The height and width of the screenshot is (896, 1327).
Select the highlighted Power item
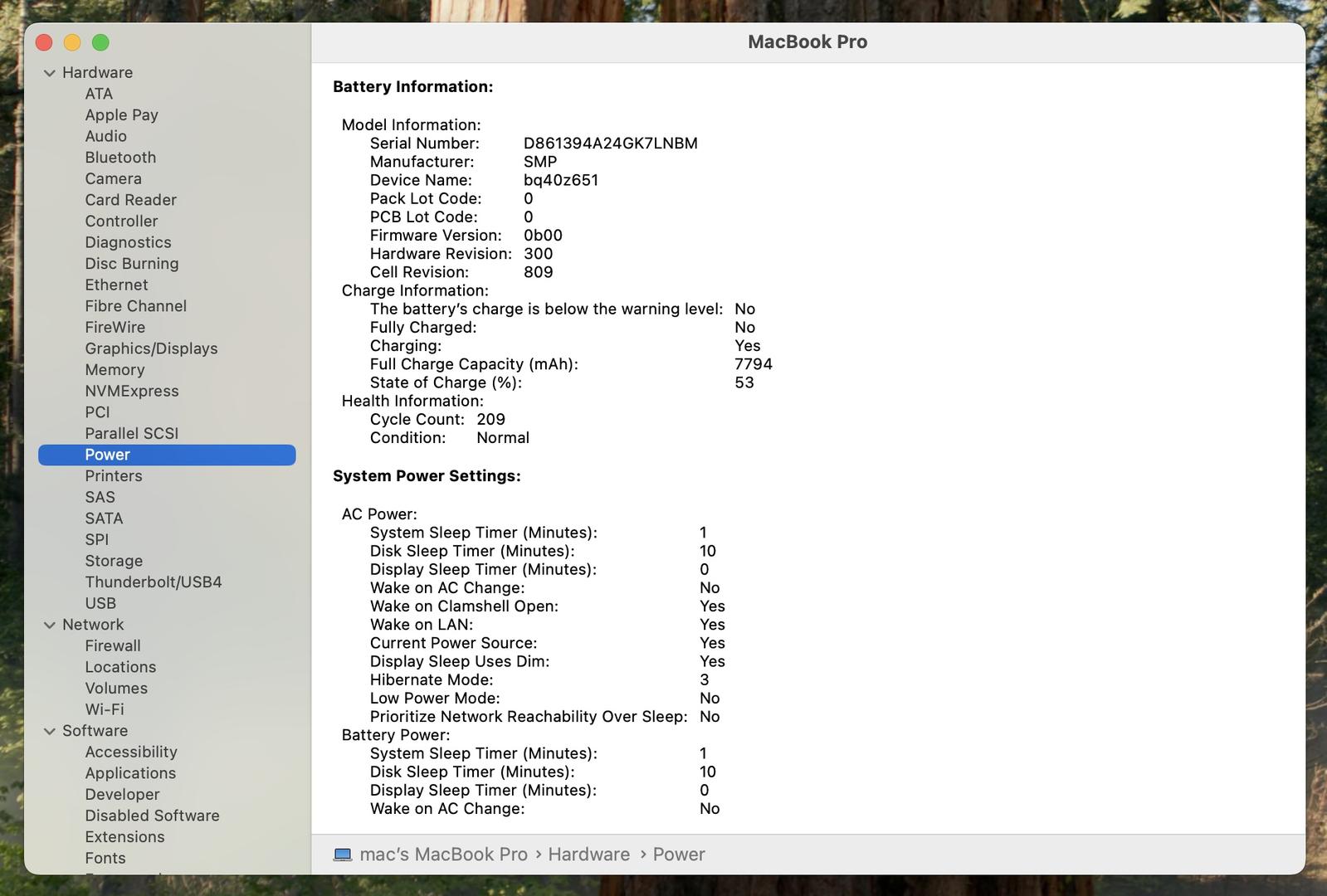pyautogui.click(x=167, y=455)
